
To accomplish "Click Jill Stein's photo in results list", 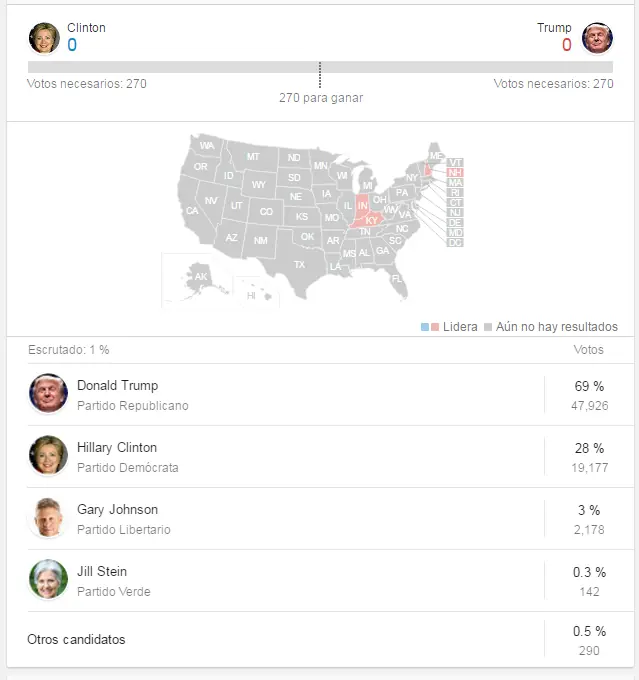I will coord(48,579).
